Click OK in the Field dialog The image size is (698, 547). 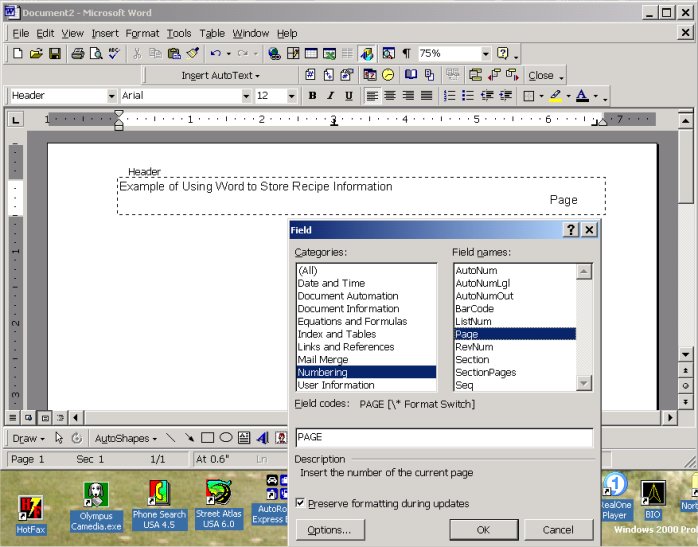pyautogui.click(x=483, y=530)
